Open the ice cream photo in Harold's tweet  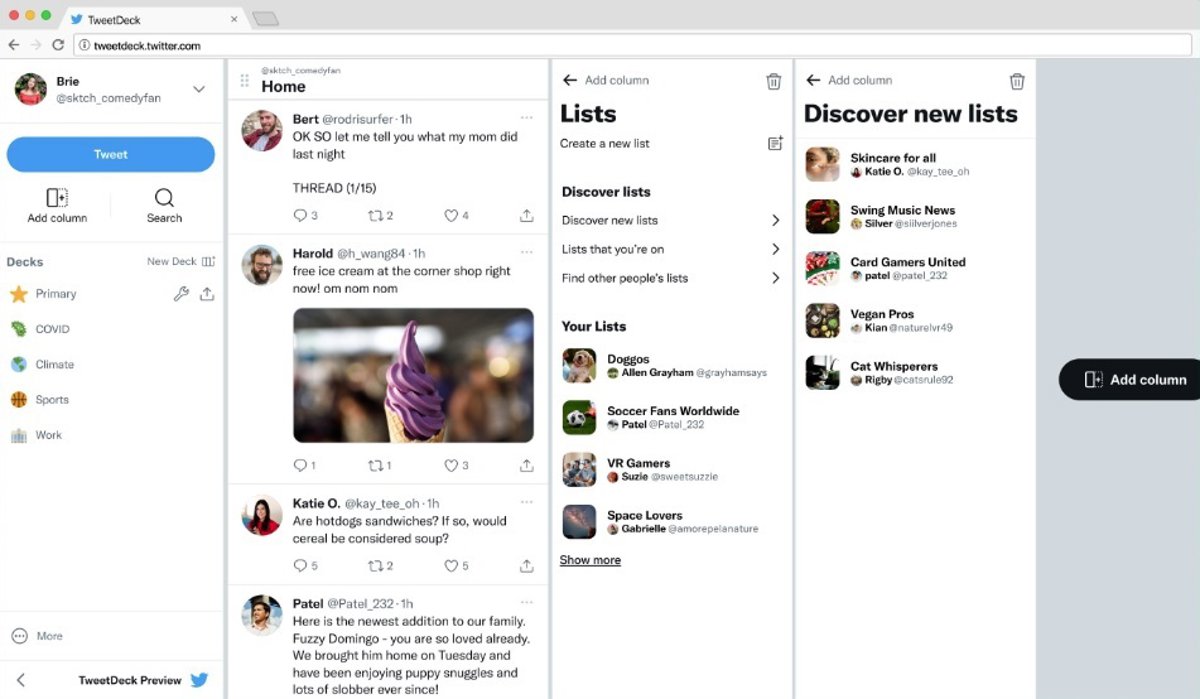pyautogui.click(x=413, y=375)
